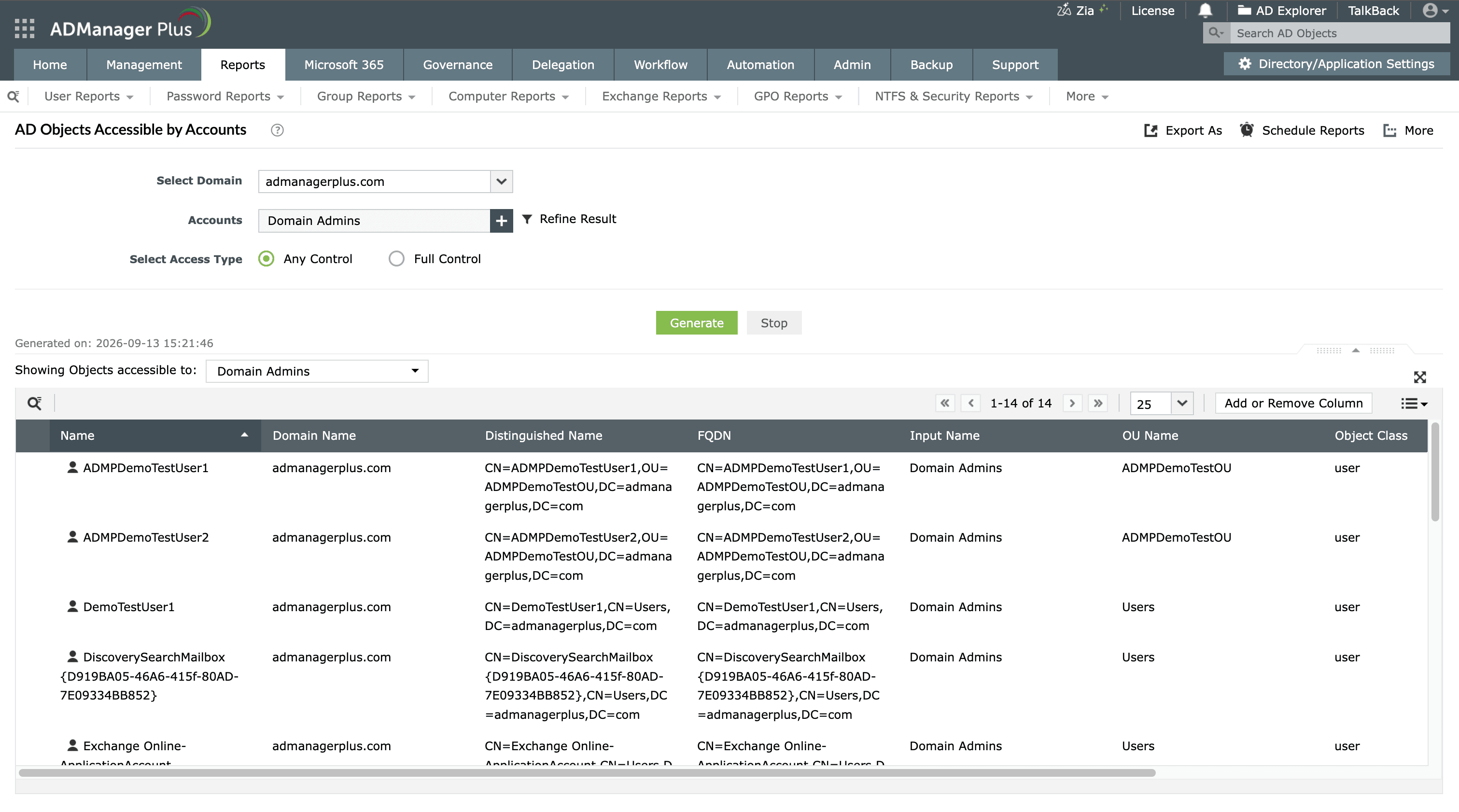
Task: Click the Generate button
Action: point(697,323)
